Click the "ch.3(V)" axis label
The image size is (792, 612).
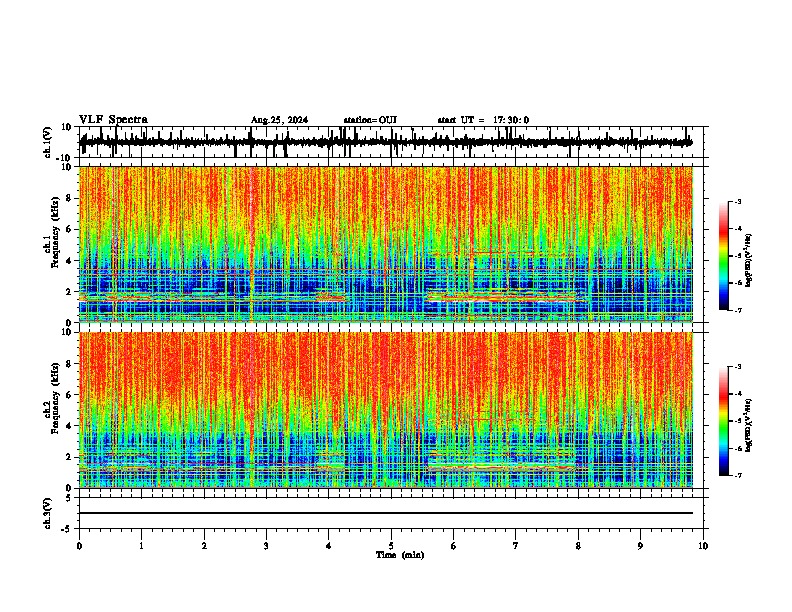pyautogui.click(x=48, y=513)
